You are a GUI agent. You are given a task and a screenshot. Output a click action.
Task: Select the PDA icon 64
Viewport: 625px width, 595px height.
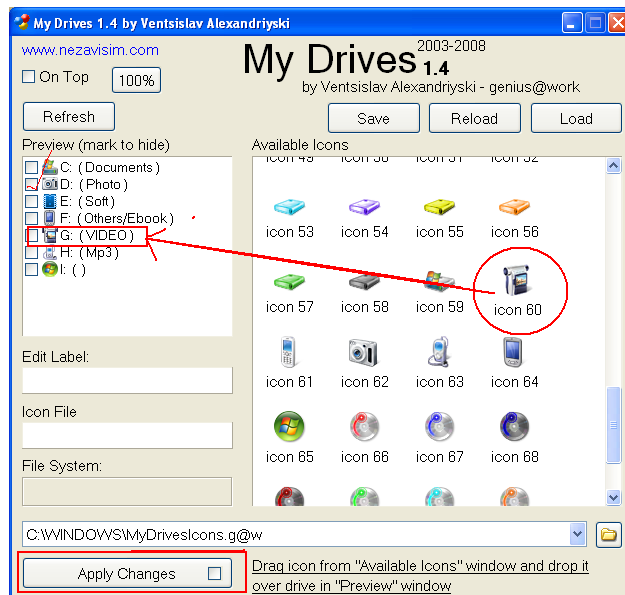pyautogui.click(x=513, y=352)
